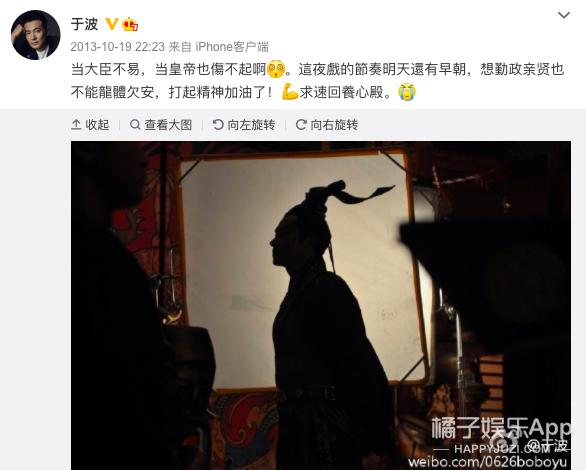Click the clockwise rotate arrow icon
Image resolution: width=586 pixels, height=470 pixels.
301,125
